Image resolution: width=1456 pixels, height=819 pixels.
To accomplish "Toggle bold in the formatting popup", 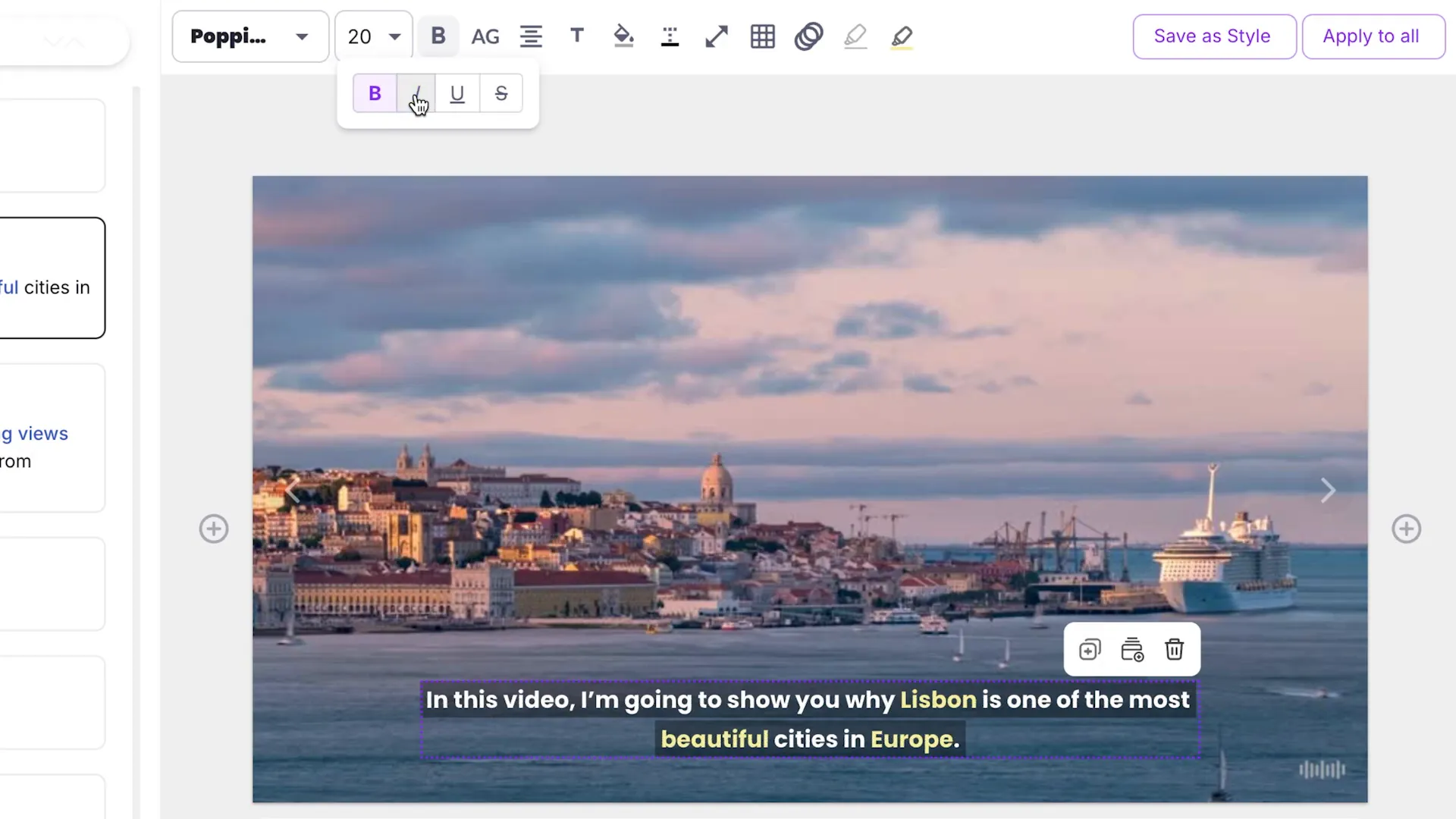I will [375, 93].
